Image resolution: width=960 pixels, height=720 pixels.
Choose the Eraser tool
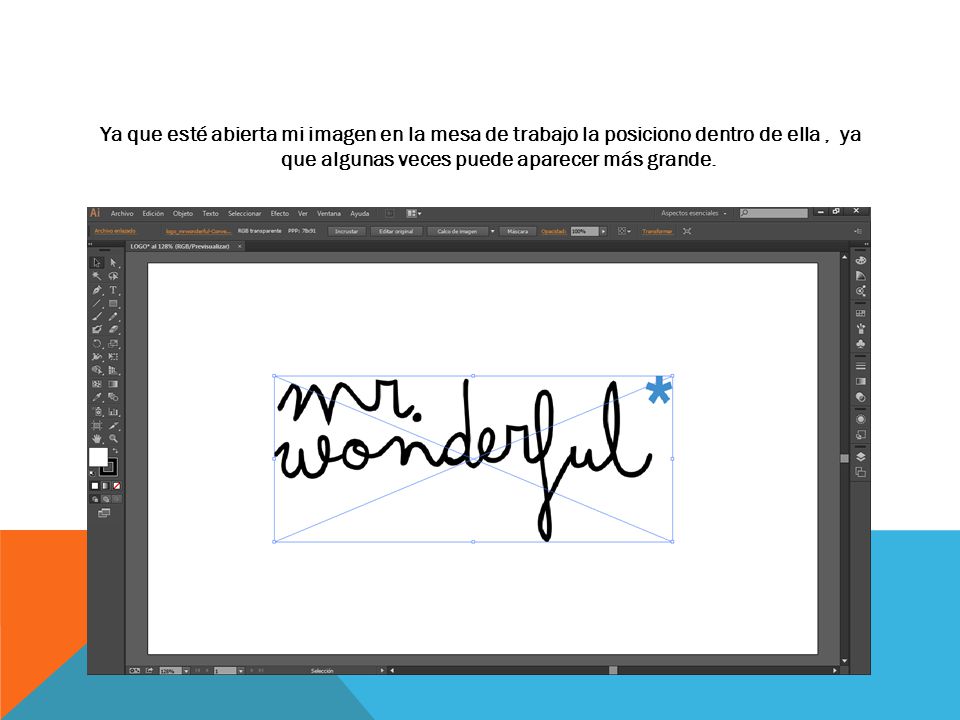tap(113, 329)
